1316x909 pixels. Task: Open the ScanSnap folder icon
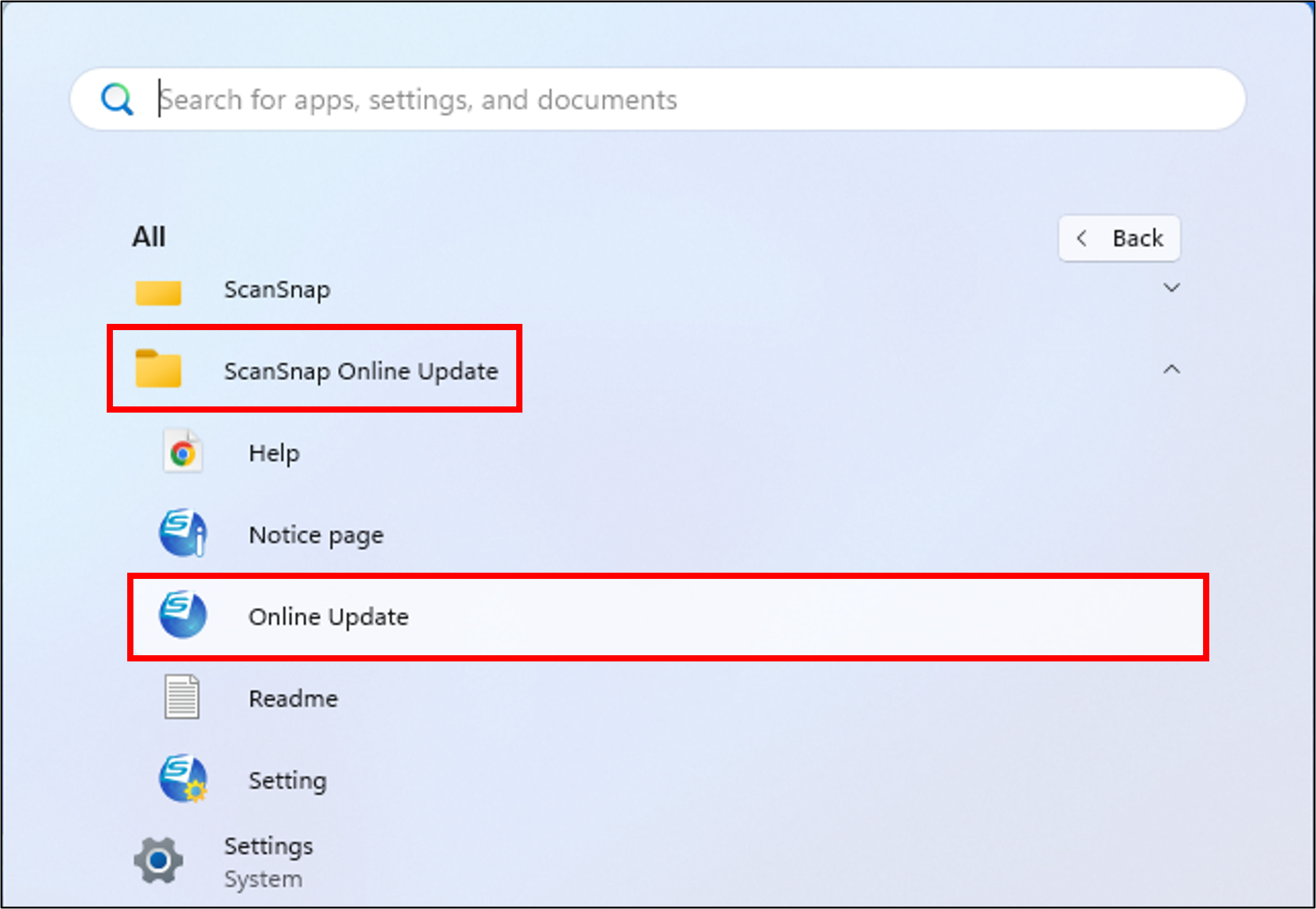158,292
